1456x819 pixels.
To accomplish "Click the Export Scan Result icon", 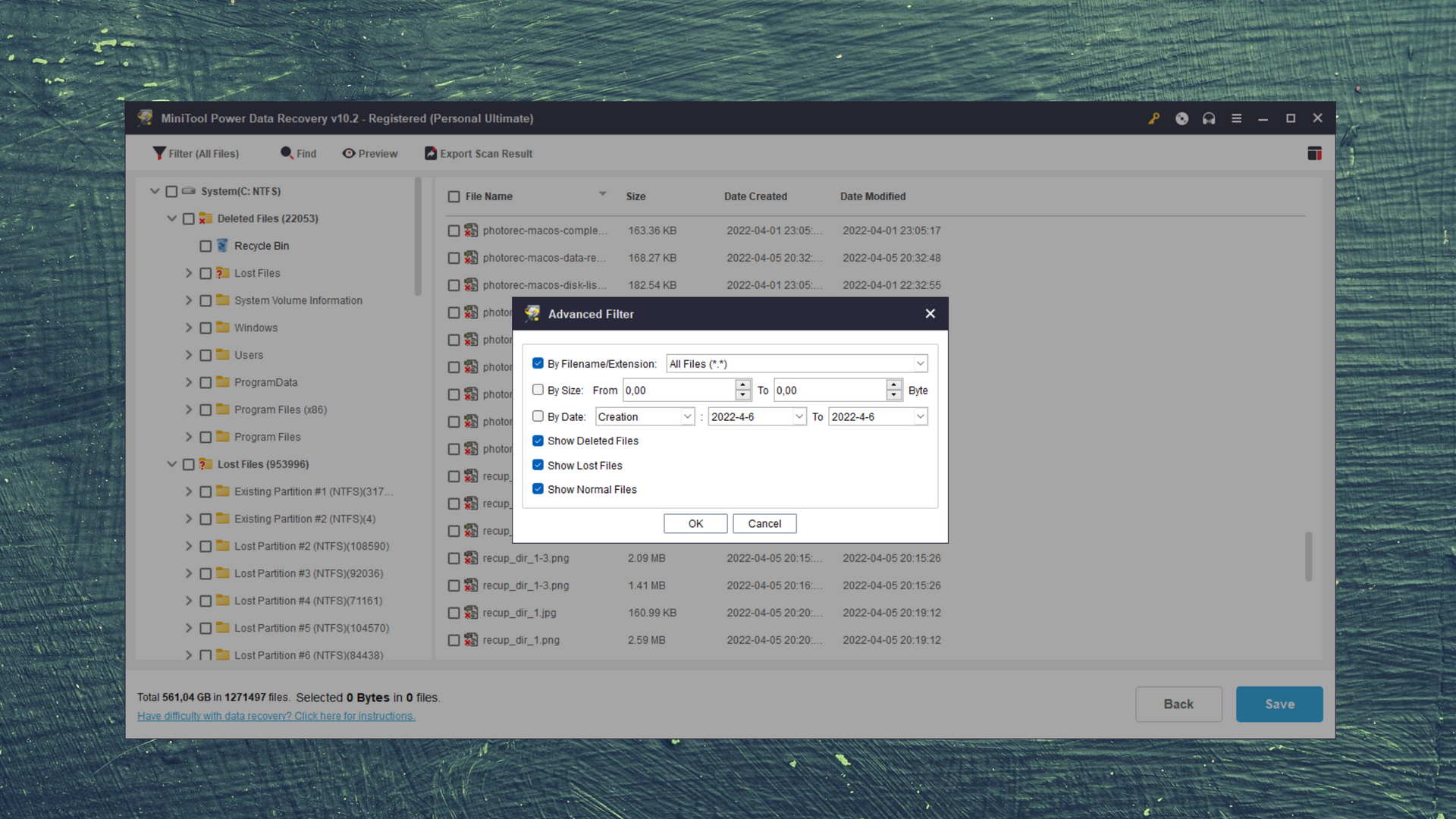I will (431, 153).
